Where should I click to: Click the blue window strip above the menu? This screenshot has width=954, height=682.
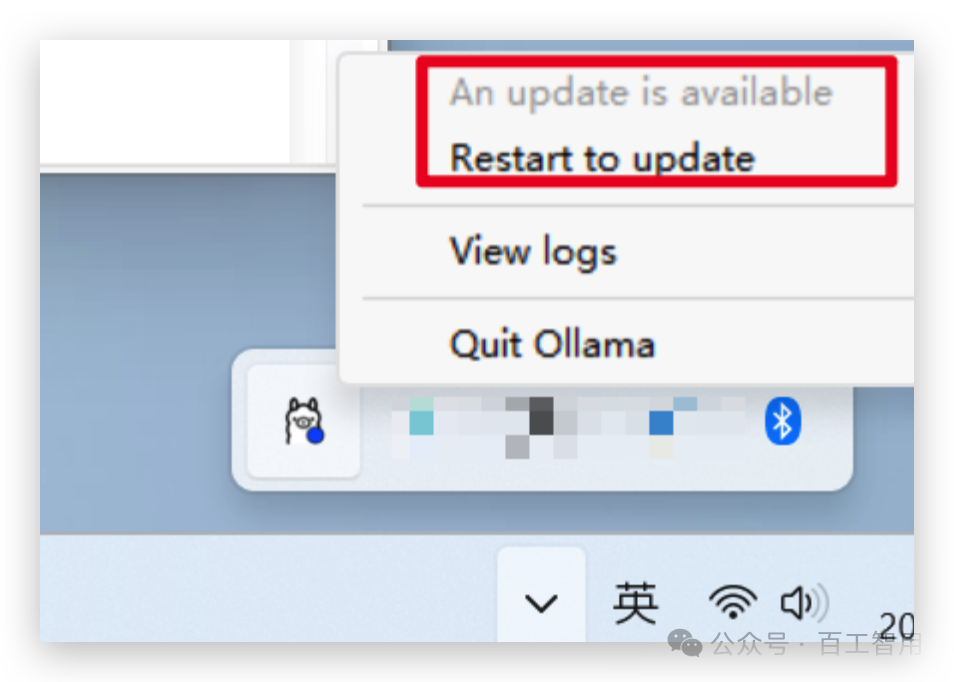(x=651, y=46)
